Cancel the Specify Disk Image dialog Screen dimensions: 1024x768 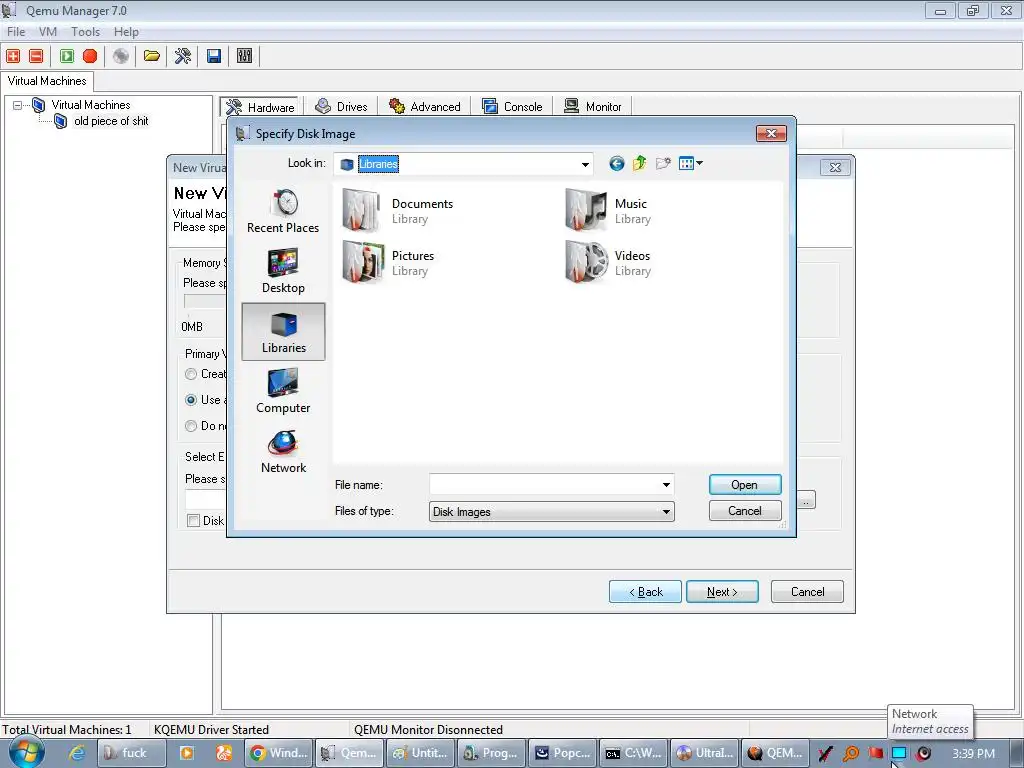744,511
